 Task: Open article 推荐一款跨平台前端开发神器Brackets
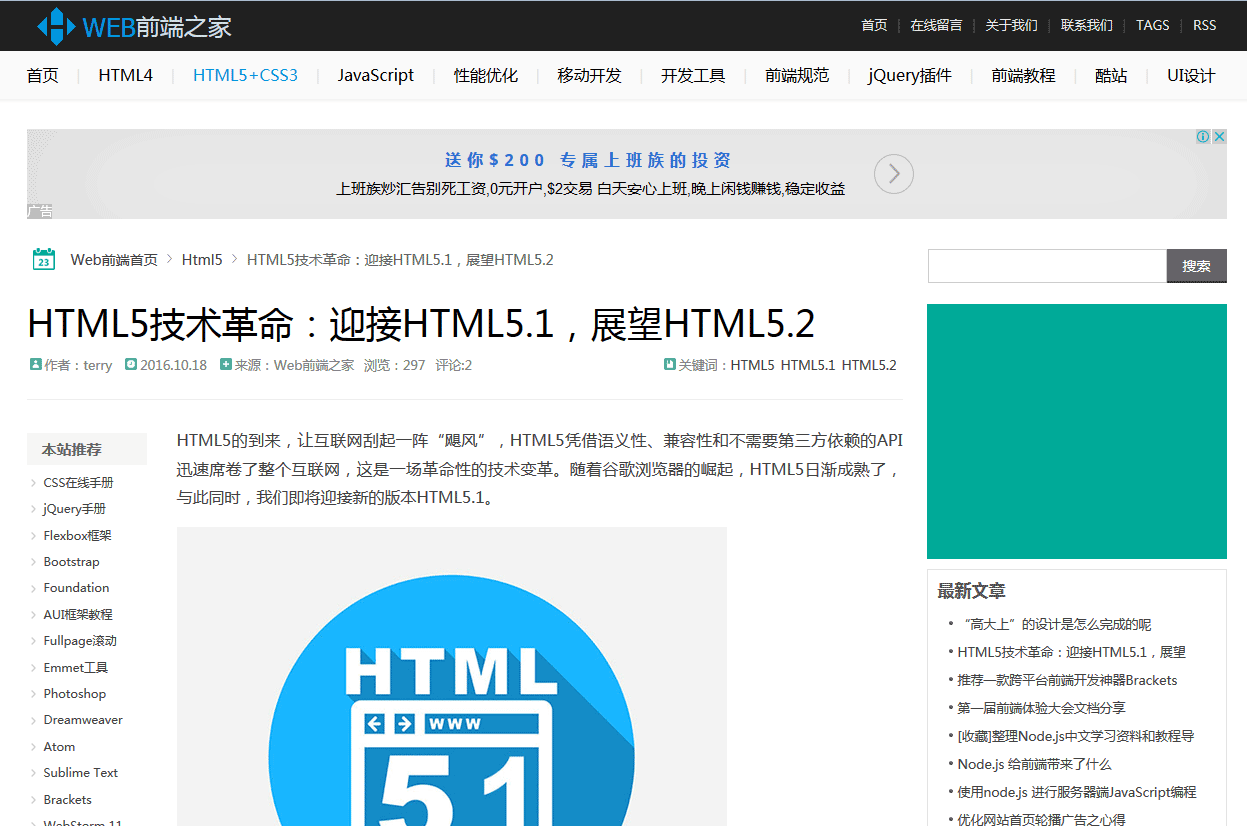click(1067, 680)
